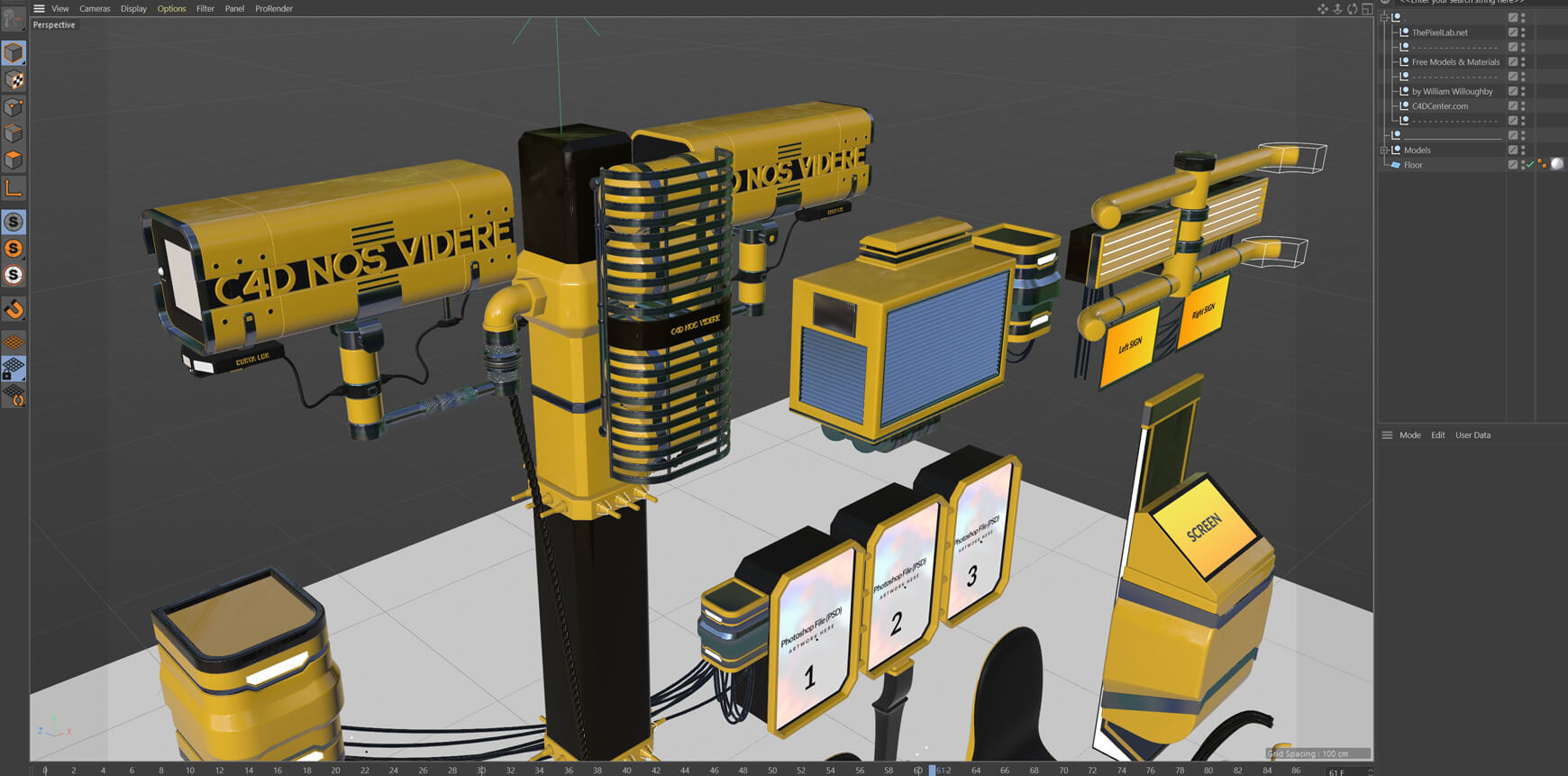Click the Floor object's blue plane icon
The height and width of the screenshot is (776, 1568).
coord(1396,165)
